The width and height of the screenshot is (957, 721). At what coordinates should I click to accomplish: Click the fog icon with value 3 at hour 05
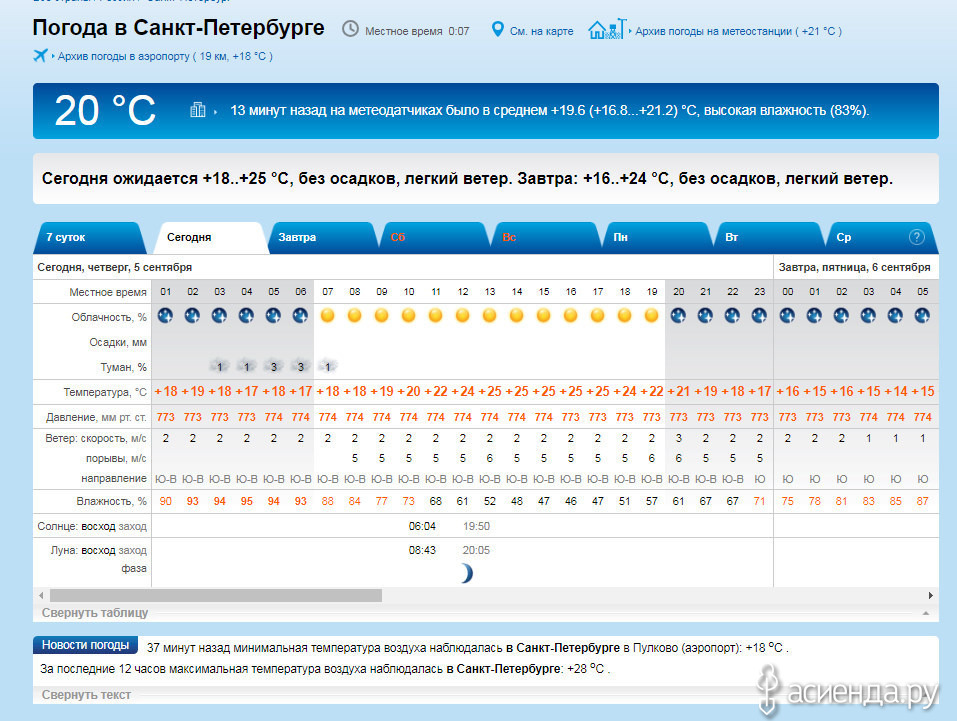(x=273, y=366)
